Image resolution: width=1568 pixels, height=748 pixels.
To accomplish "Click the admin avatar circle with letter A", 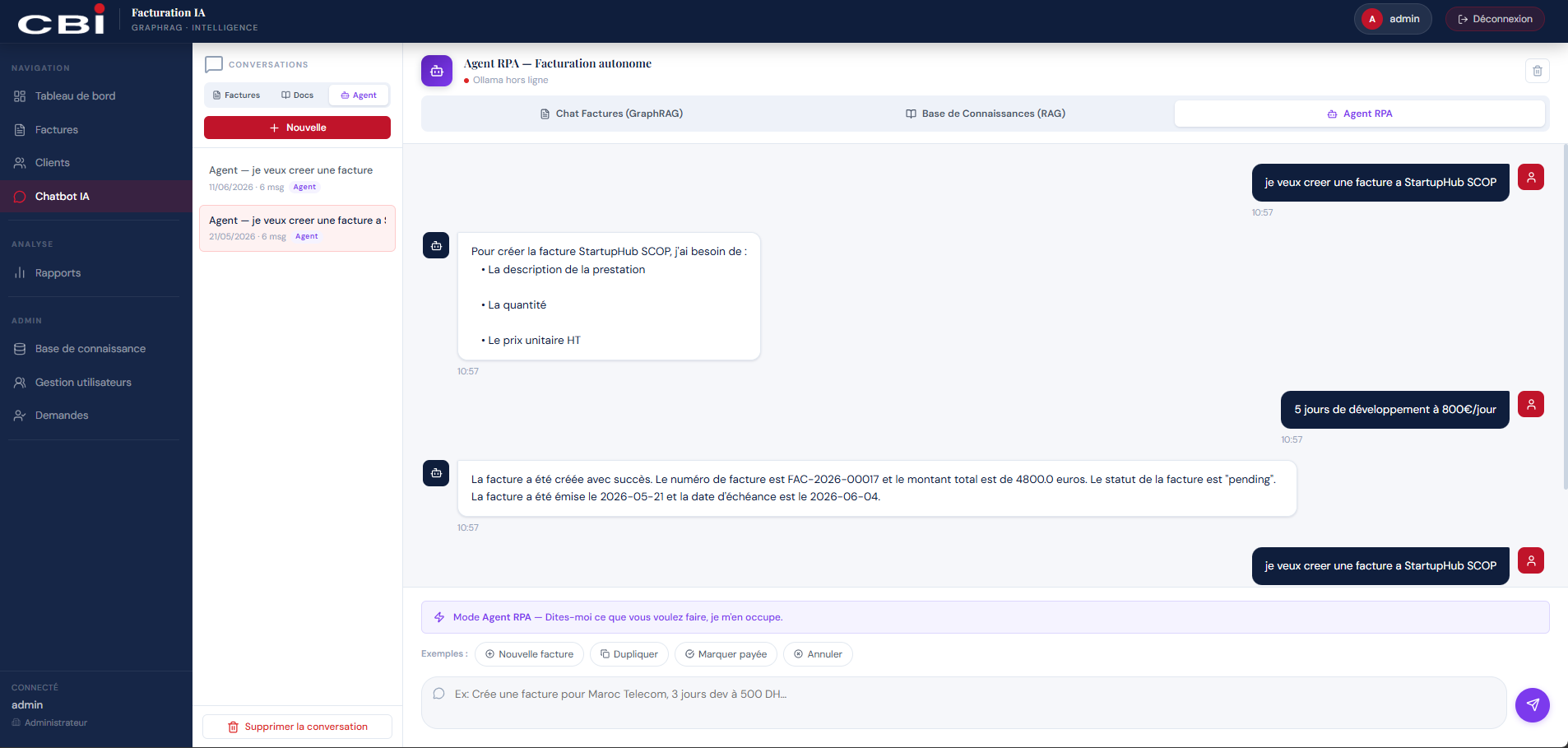I will pos(1371,19).
